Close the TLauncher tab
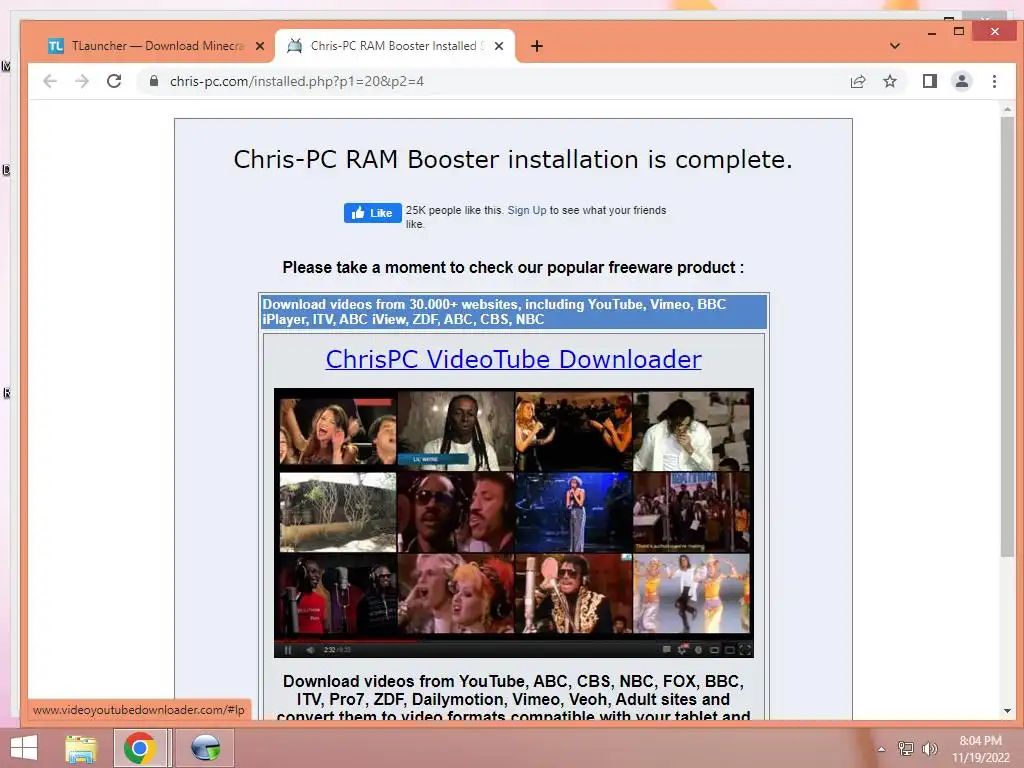1024x768 pixels. (x=260, y=46)
